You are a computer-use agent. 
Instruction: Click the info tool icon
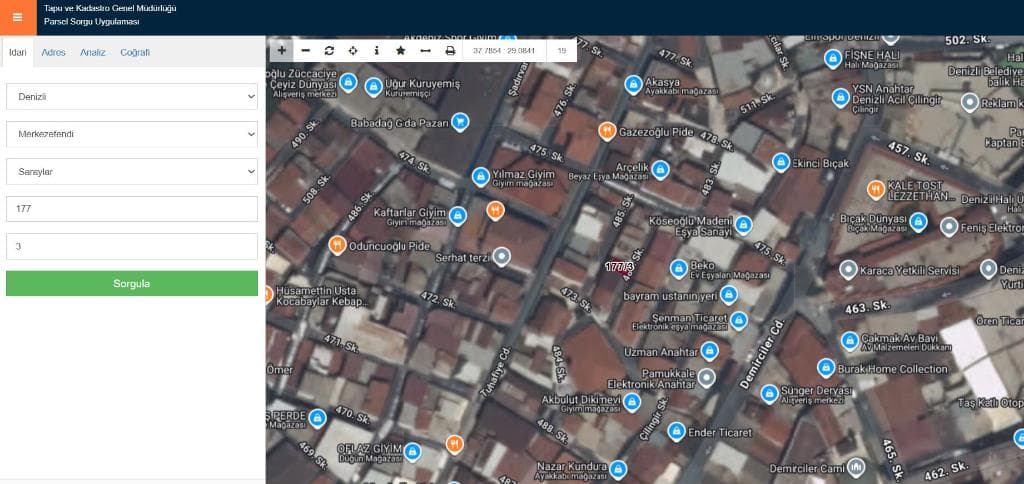point(377,50)
